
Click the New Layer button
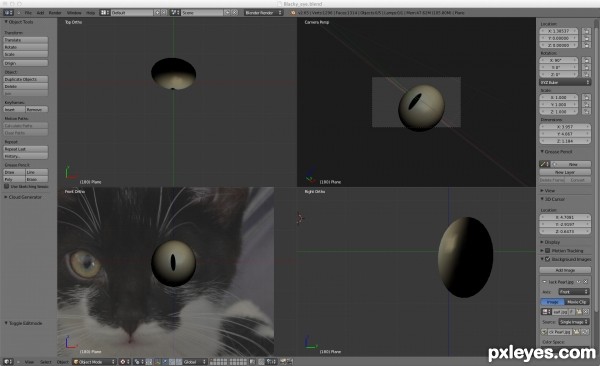pos(565,172)
